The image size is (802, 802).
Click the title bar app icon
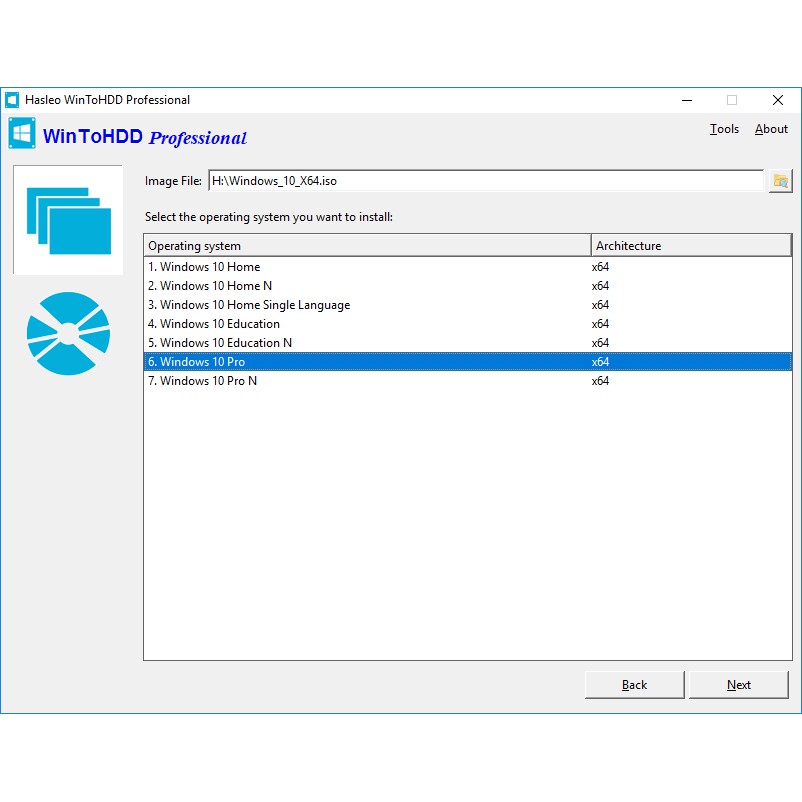click(x=12, y=100)
